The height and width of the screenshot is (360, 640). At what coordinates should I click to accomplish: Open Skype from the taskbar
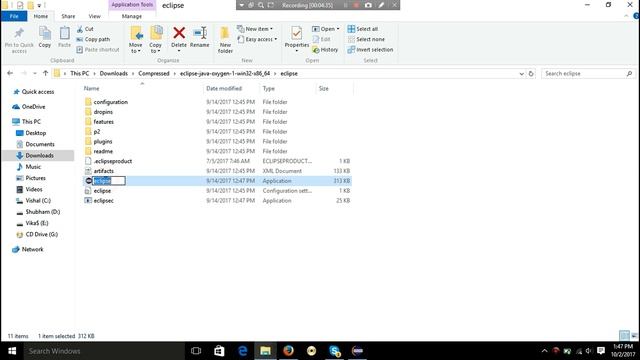click(335, 351)
